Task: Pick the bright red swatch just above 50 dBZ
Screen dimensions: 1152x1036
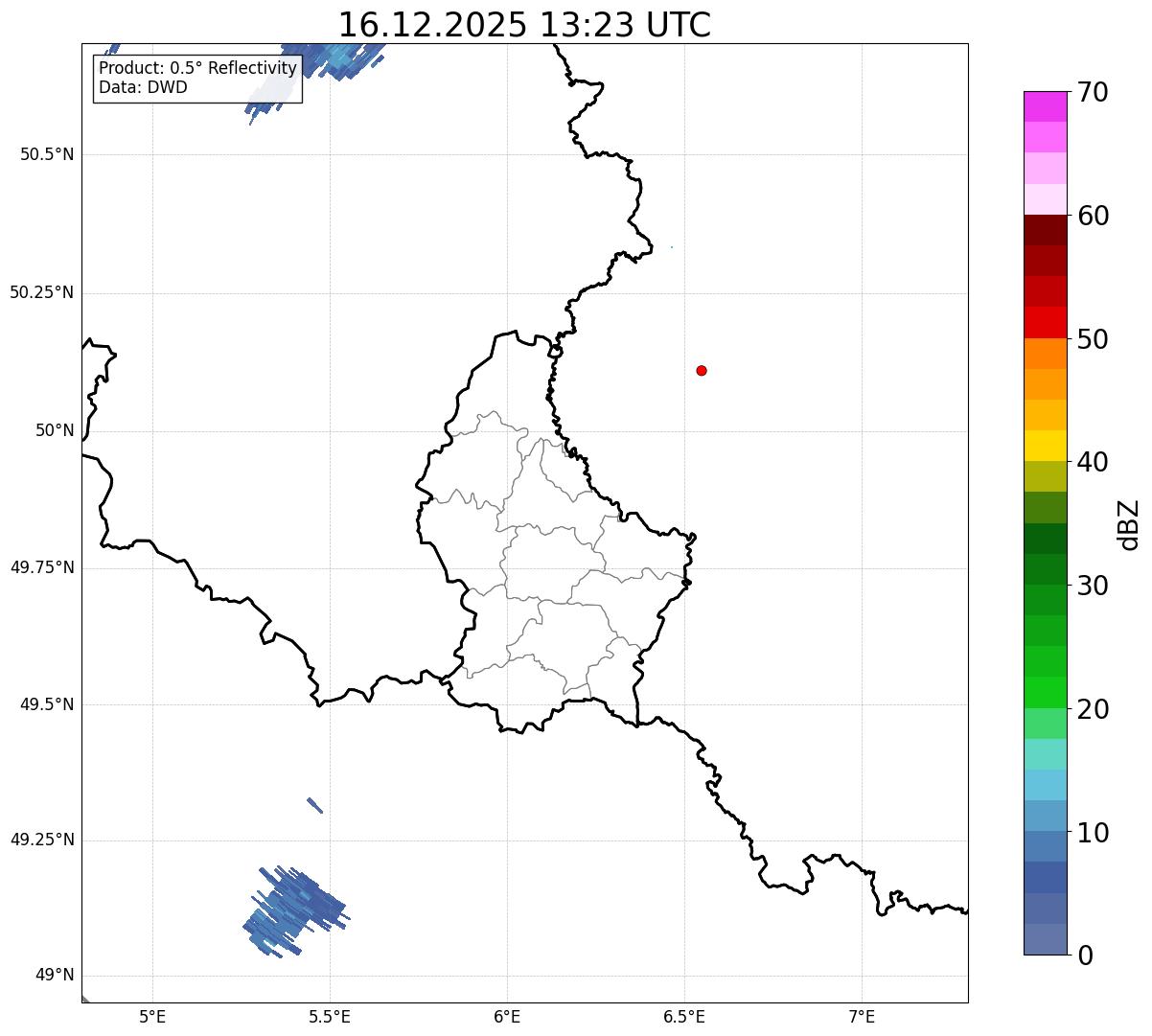Action: coord(1045,323)
